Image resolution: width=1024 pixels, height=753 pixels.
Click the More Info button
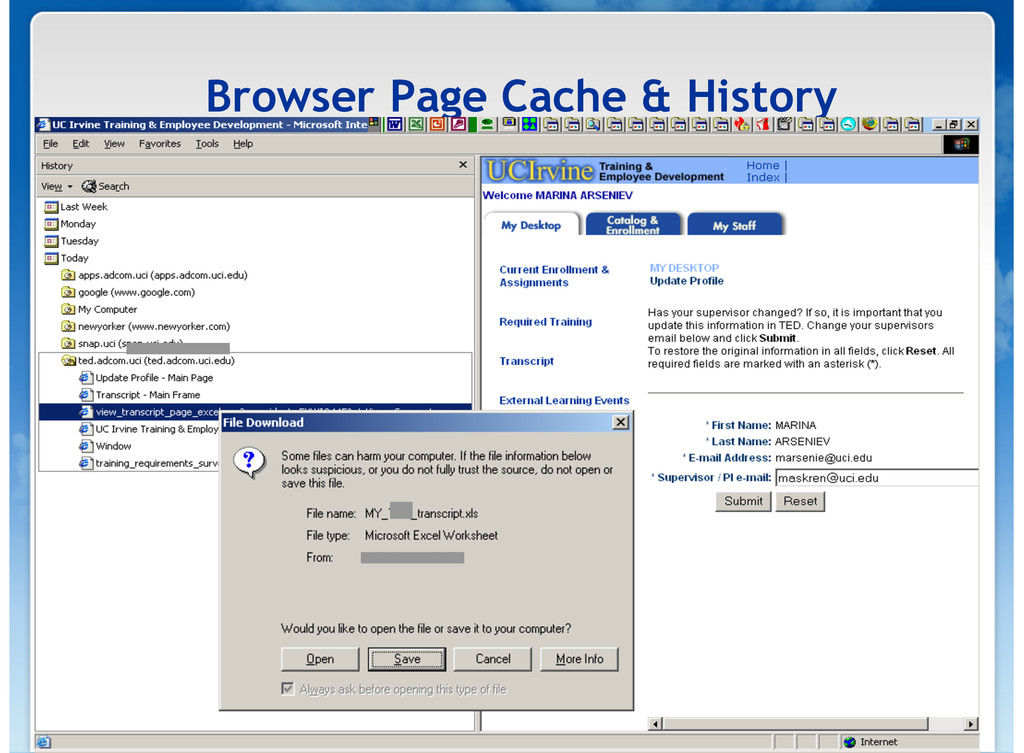(579, 659)
